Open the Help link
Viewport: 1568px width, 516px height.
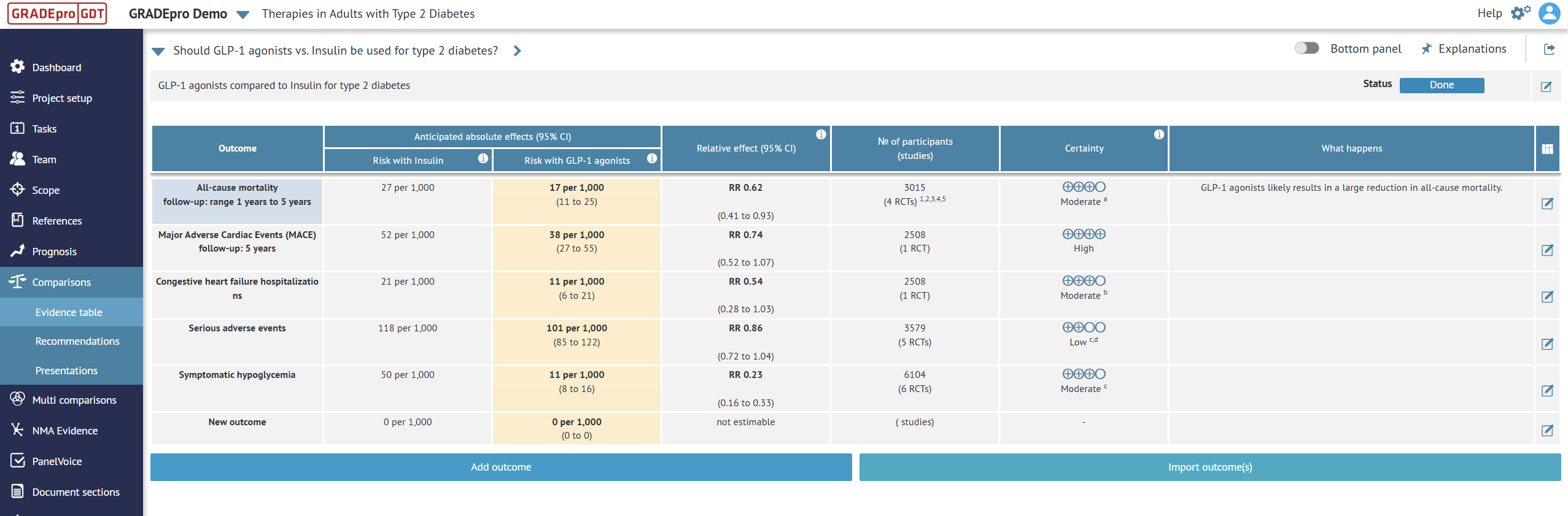point(1489,13)
